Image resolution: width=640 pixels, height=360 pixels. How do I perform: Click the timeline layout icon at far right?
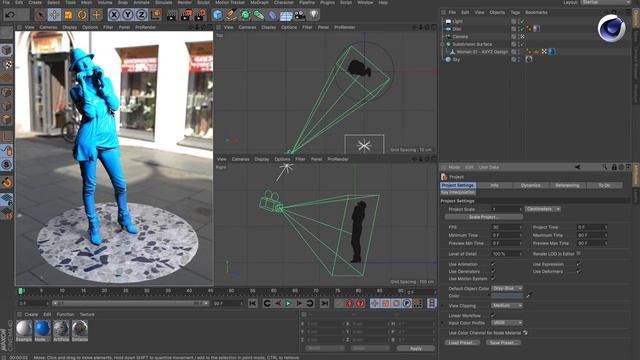(431, 303)
